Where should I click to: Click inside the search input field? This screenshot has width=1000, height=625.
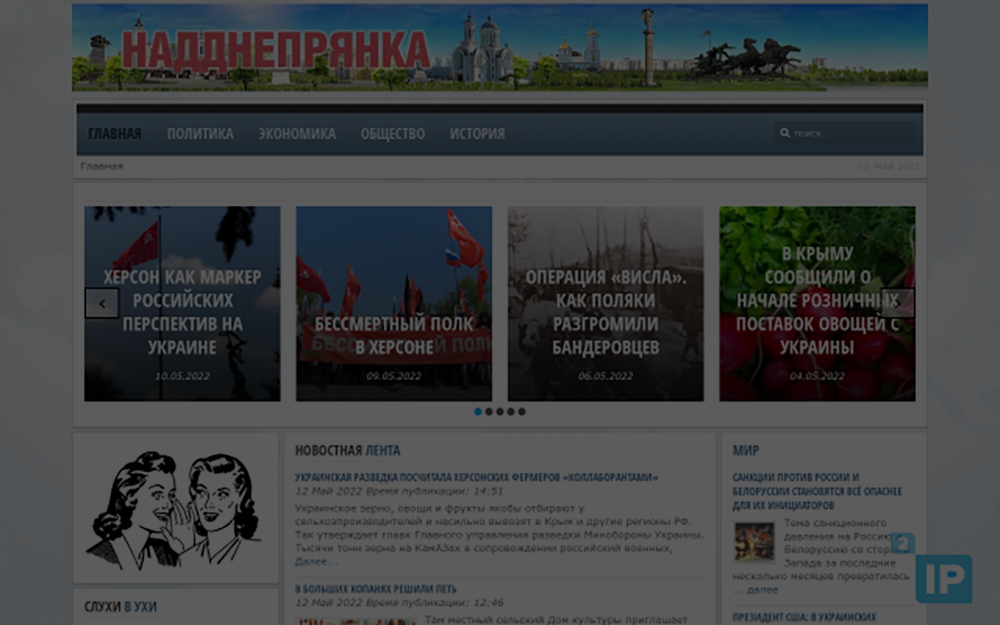click(850, 133)
